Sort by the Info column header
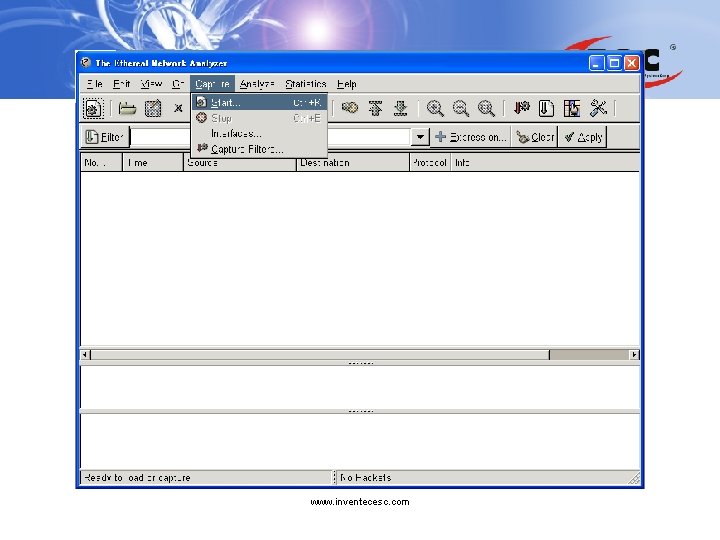The width and height of the screenshot is (720, 540). click(x=545, y=163)
